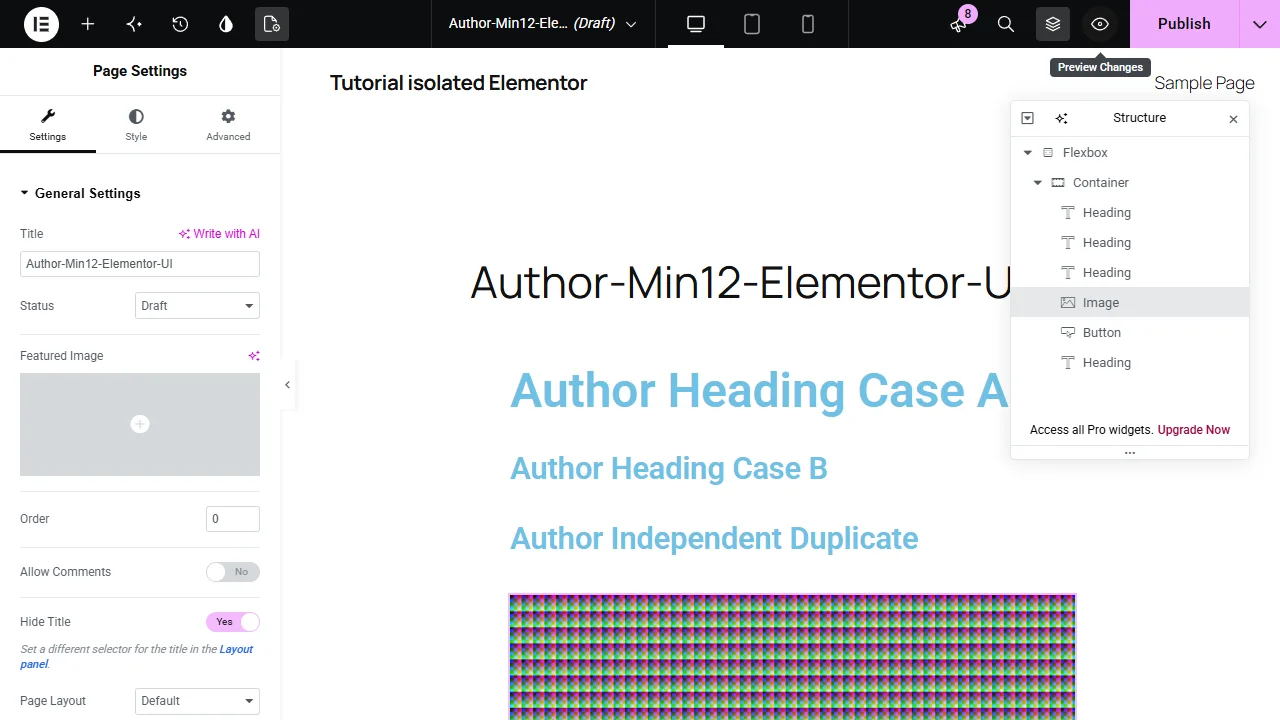Select the Style tab
This screenshot has width=1280, height=720.
[136, 125]
